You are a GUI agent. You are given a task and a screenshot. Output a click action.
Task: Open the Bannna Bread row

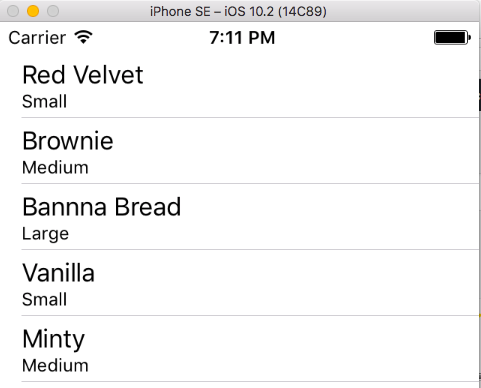[x=239, y=217]
